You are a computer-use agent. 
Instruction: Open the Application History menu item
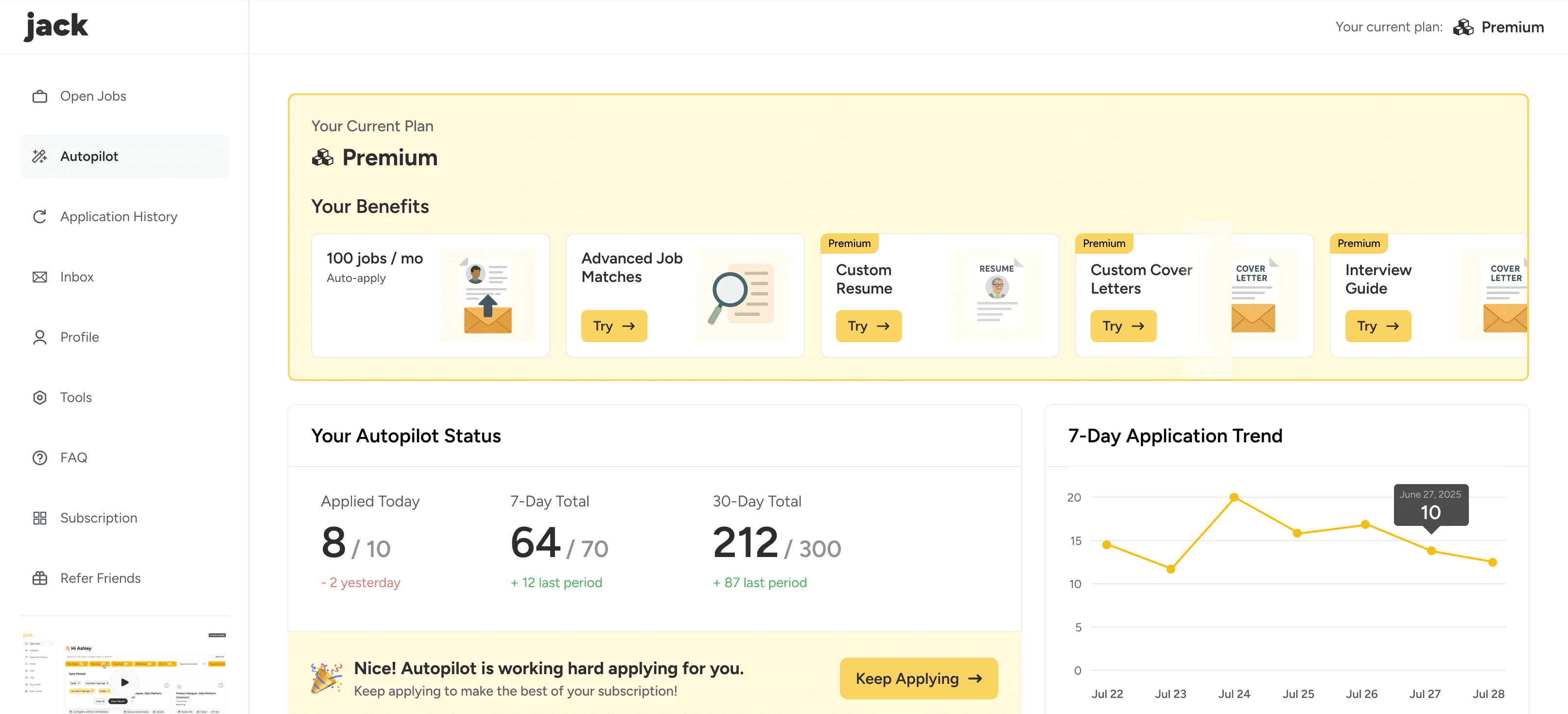coord(119,217)
